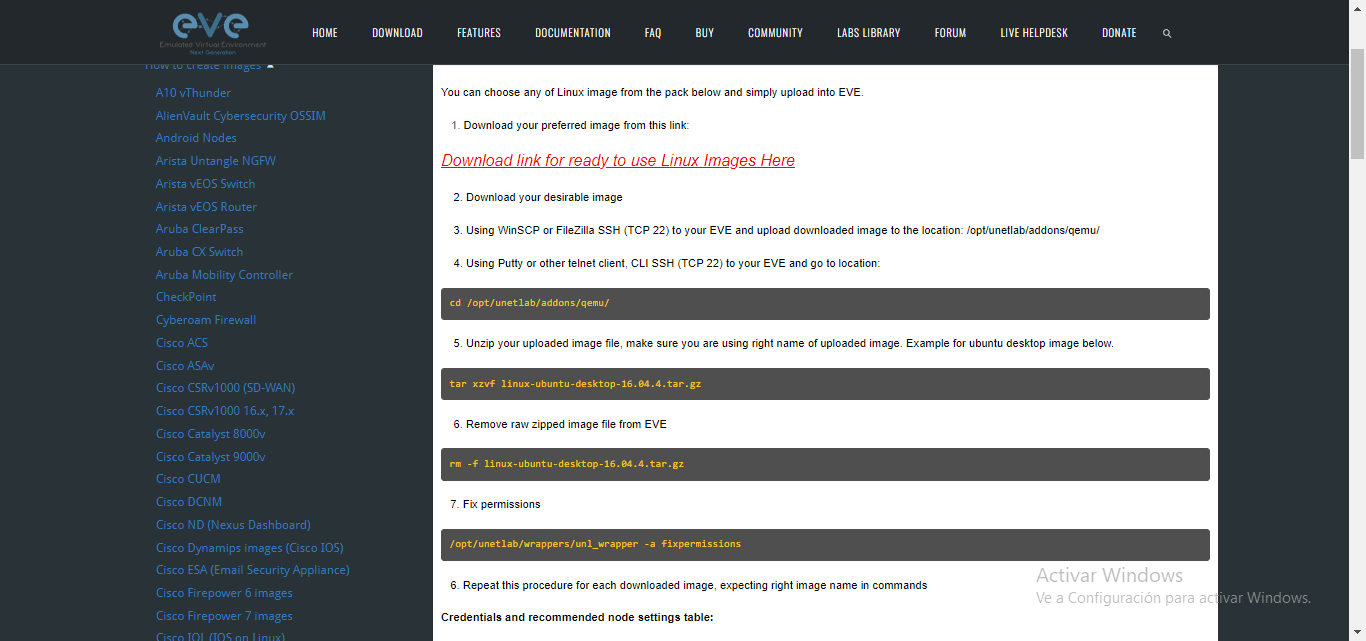Open the Download menu item

[x=397, y=33]
